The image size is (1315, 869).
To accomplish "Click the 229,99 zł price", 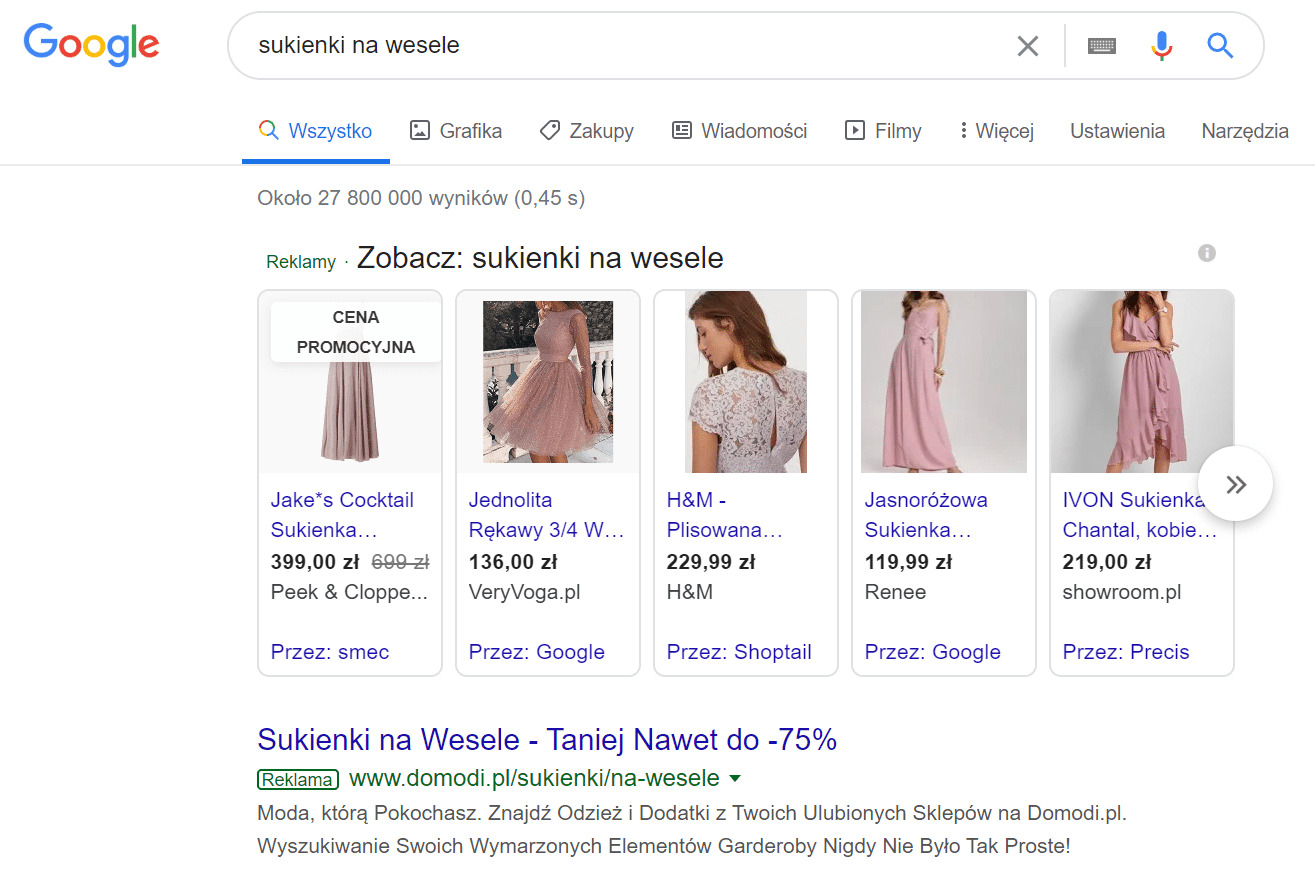I will 711,561.
